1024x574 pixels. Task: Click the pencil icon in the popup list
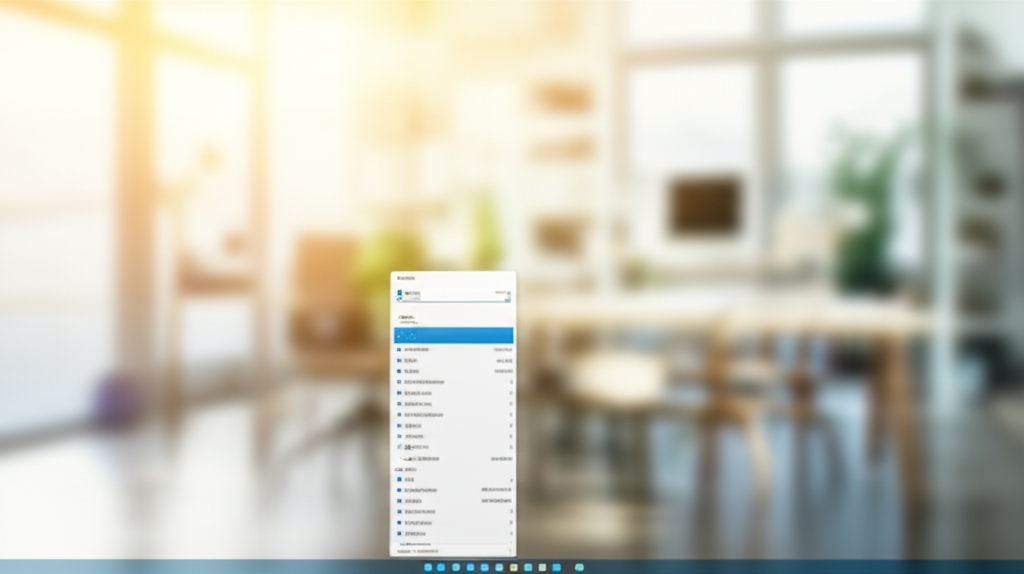400,447
